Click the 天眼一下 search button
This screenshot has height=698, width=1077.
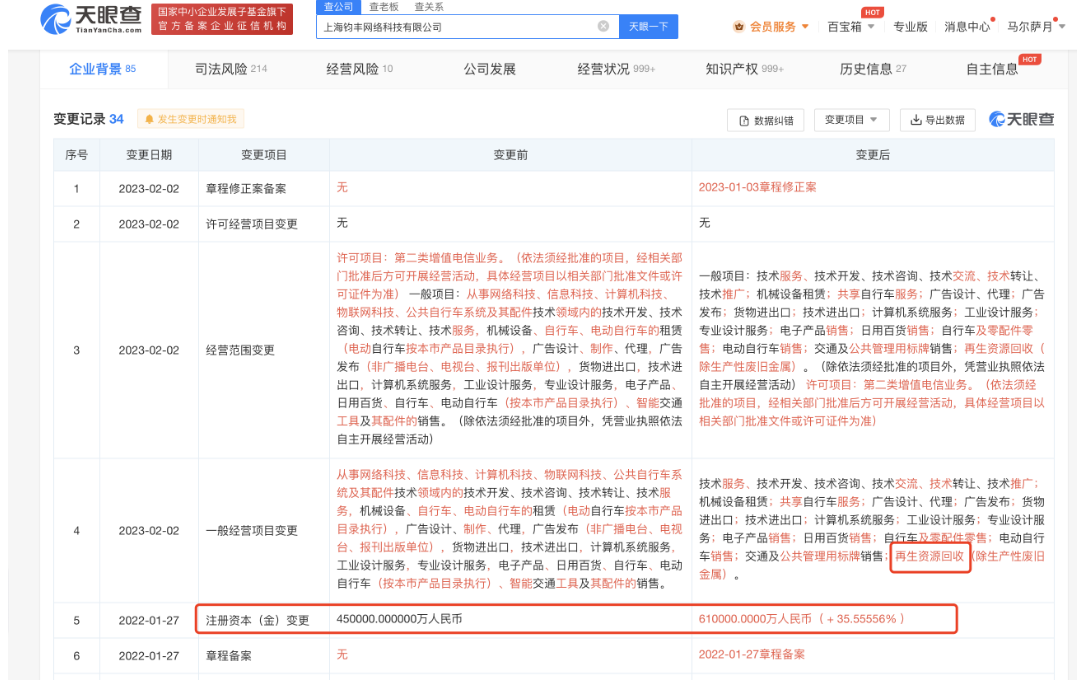(648, 26)
